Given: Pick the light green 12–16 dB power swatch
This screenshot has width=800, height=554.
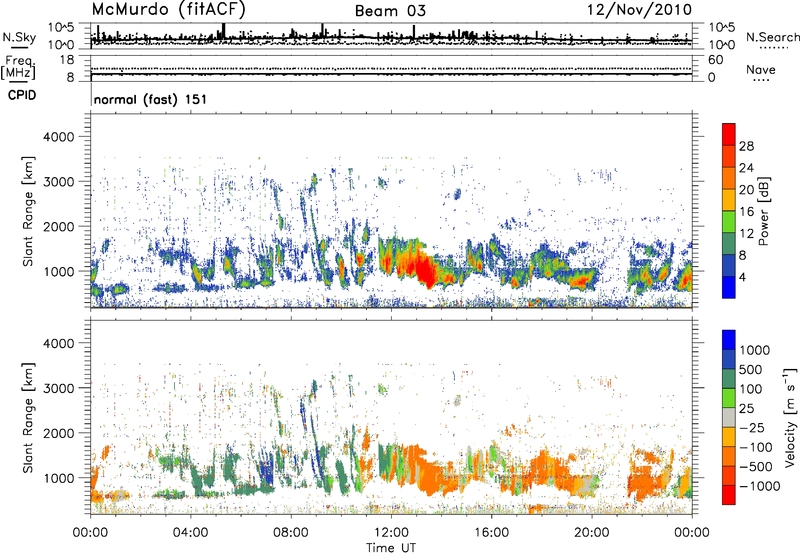Looking at the screenshot, I should 729,222.
